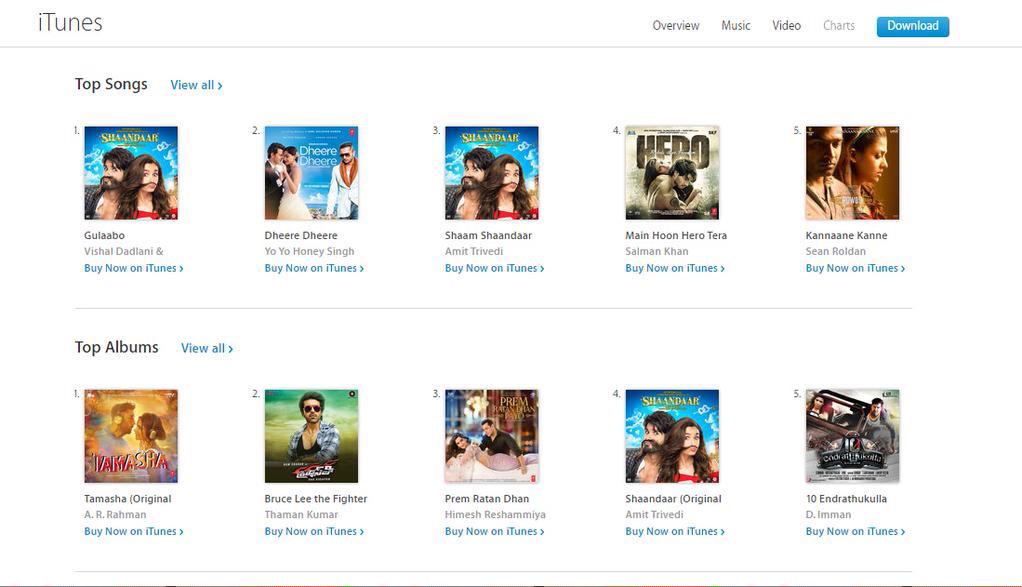
Task: Open the Shaam Shaandaar song cover art
Action: coord(492,173)
